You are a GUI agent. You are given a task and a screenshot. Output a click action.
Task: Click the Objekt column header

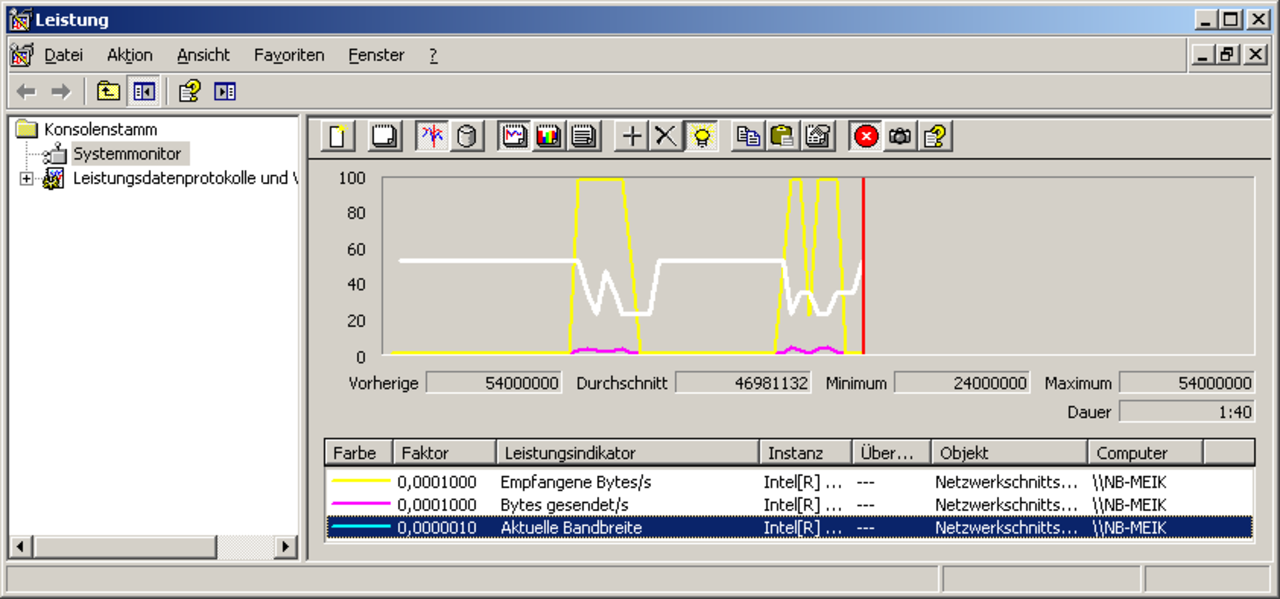coord(1008,453)
